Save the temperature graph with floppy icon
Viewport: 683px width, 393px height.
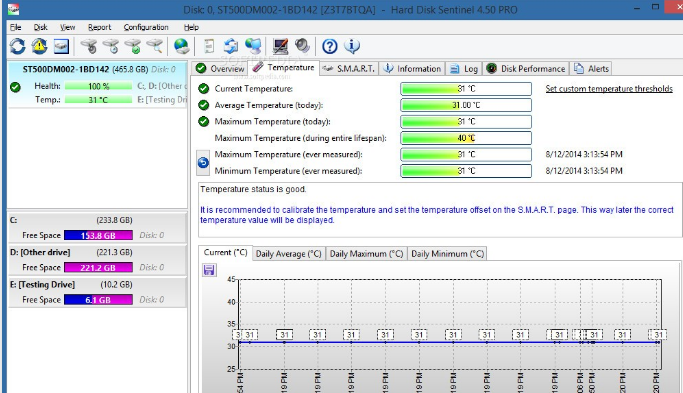point(209,270)
